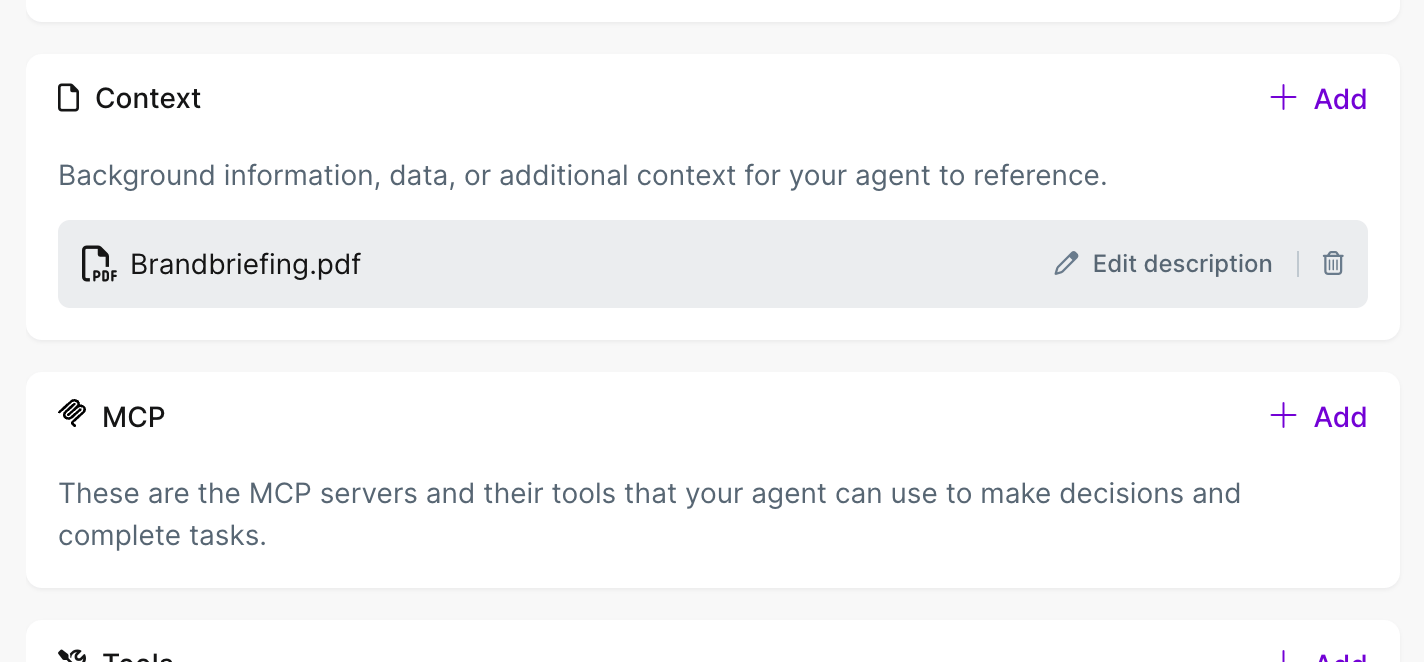The height and width of the screenshot is (662, 1424).
Task: Select the empty middle of the Brandbriefing.pdf row
Action: point(700,264)
